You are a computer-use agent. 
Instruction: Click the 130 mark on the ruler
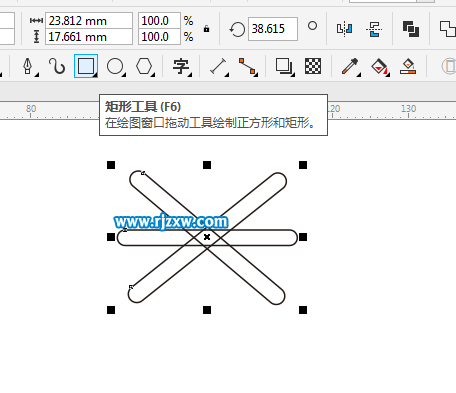point(408,109)
